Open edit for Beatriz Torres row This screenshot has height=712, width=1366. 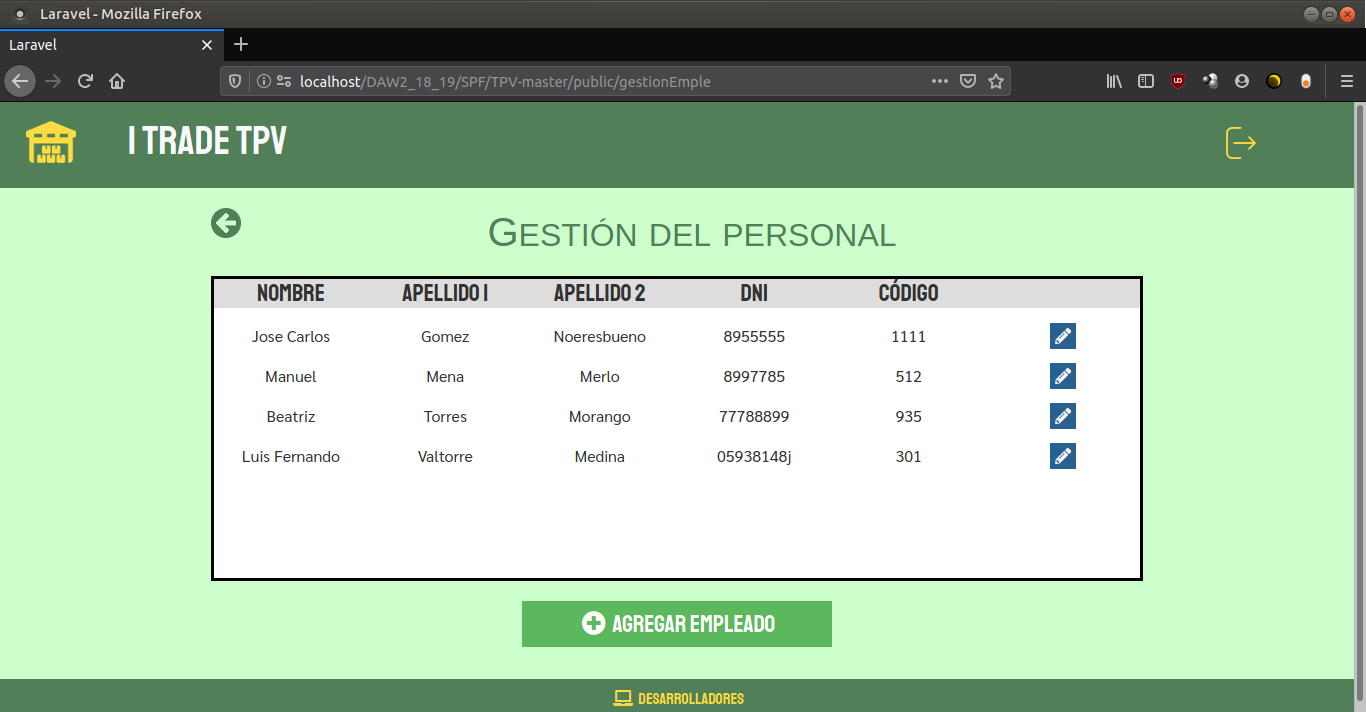pos(1062,416)
